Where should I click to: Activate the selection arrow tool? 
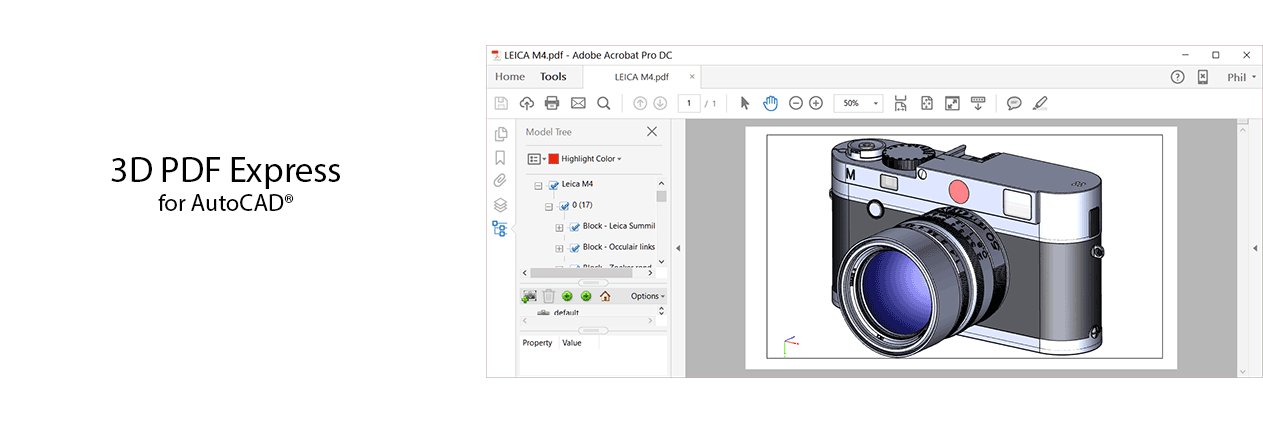tap(745, 103)
